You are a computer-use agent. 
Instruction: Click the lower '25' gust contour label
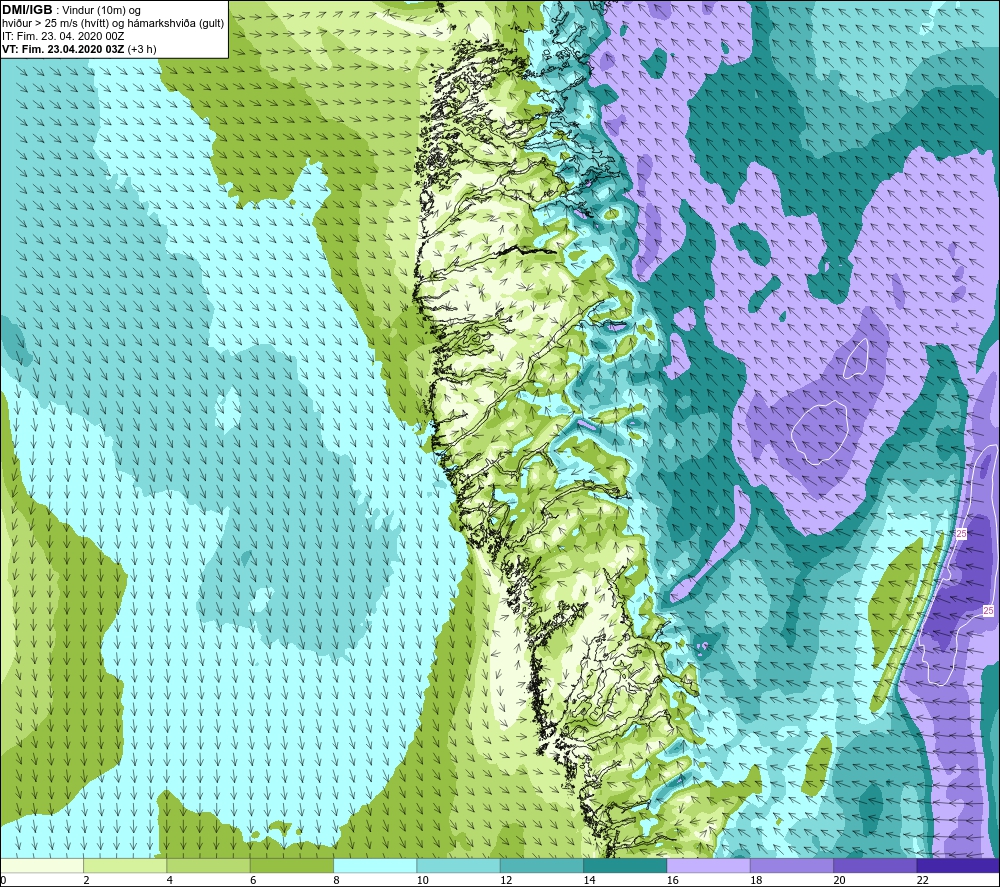988,610
